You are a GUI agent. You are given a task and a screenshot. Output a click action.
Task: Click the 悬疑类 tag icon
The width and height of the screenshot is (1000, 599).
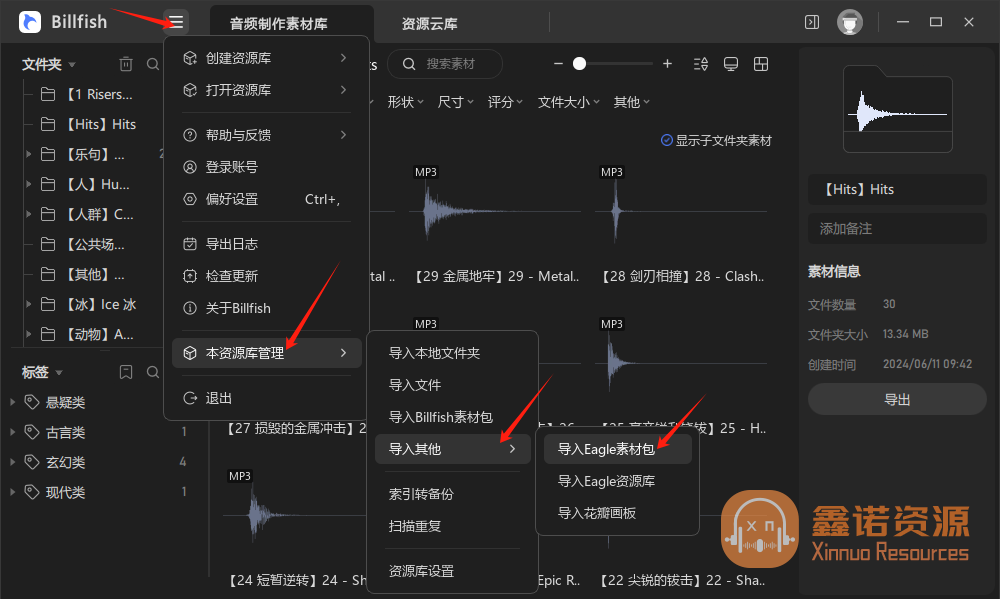[x=32, y=402]
